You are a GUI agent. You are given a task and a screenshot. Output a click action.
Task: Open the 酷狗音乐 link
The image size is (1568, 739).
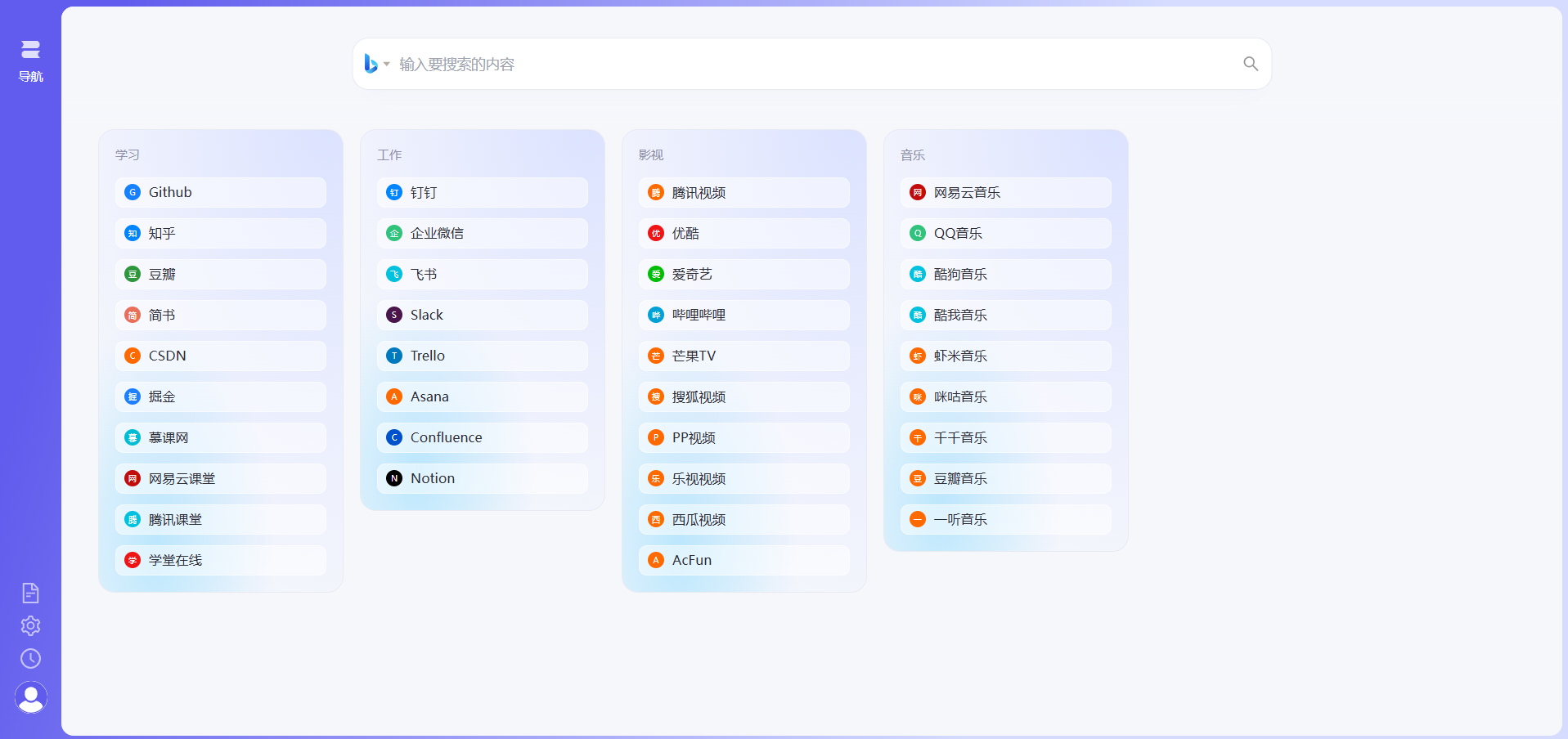tap(1006, 274)
